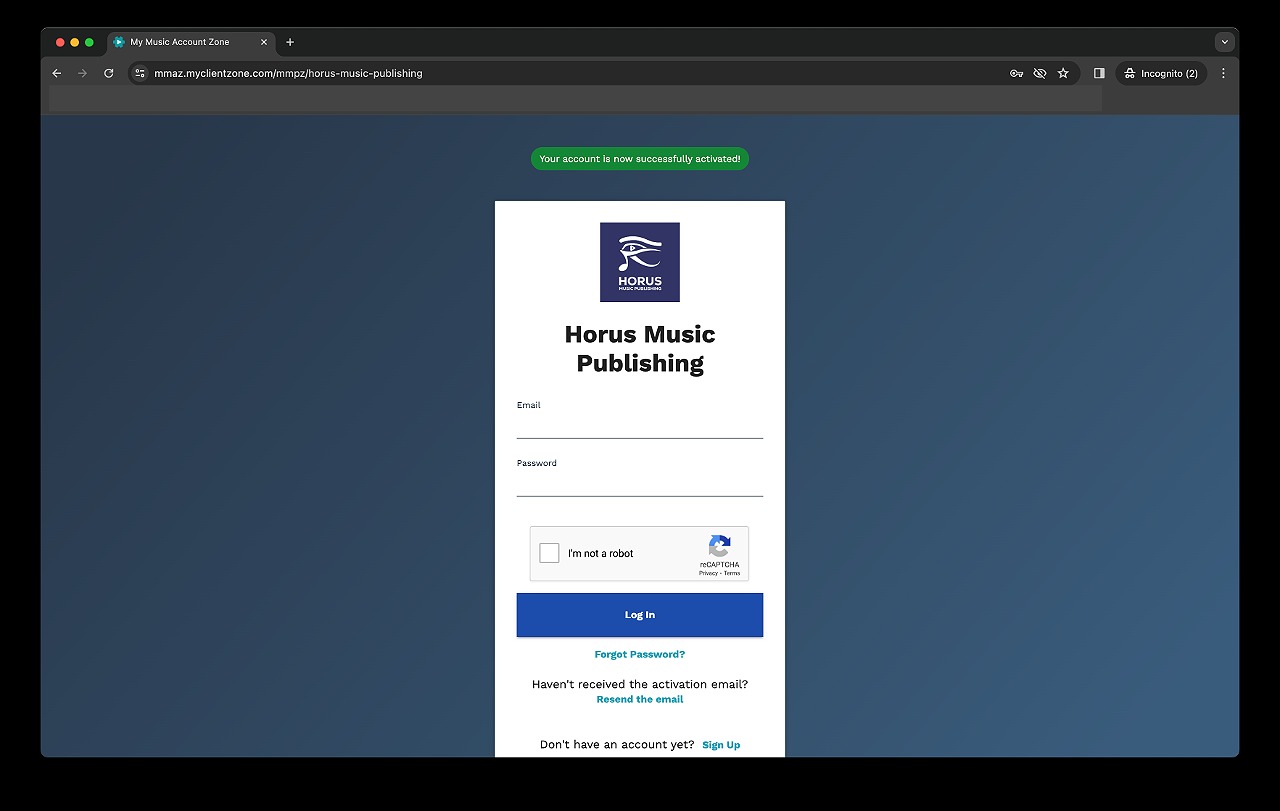The height and width of the screenshot is (811, 1280).
Task: Open the Forgot Password link
Action: [640, 654]
